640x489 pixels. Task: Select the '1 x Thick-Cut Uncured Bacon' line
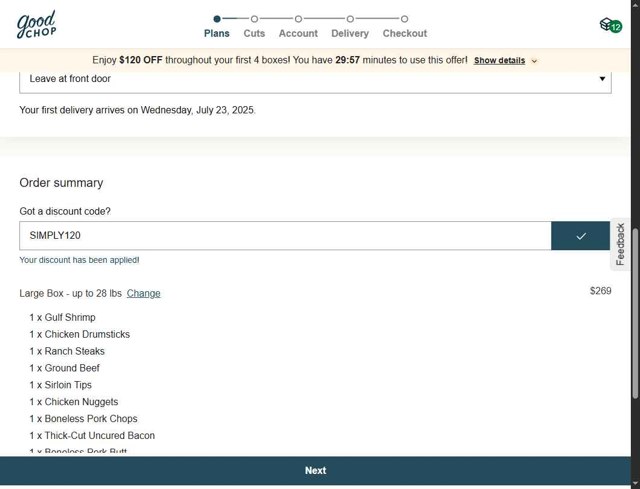[x=92, y=436]
